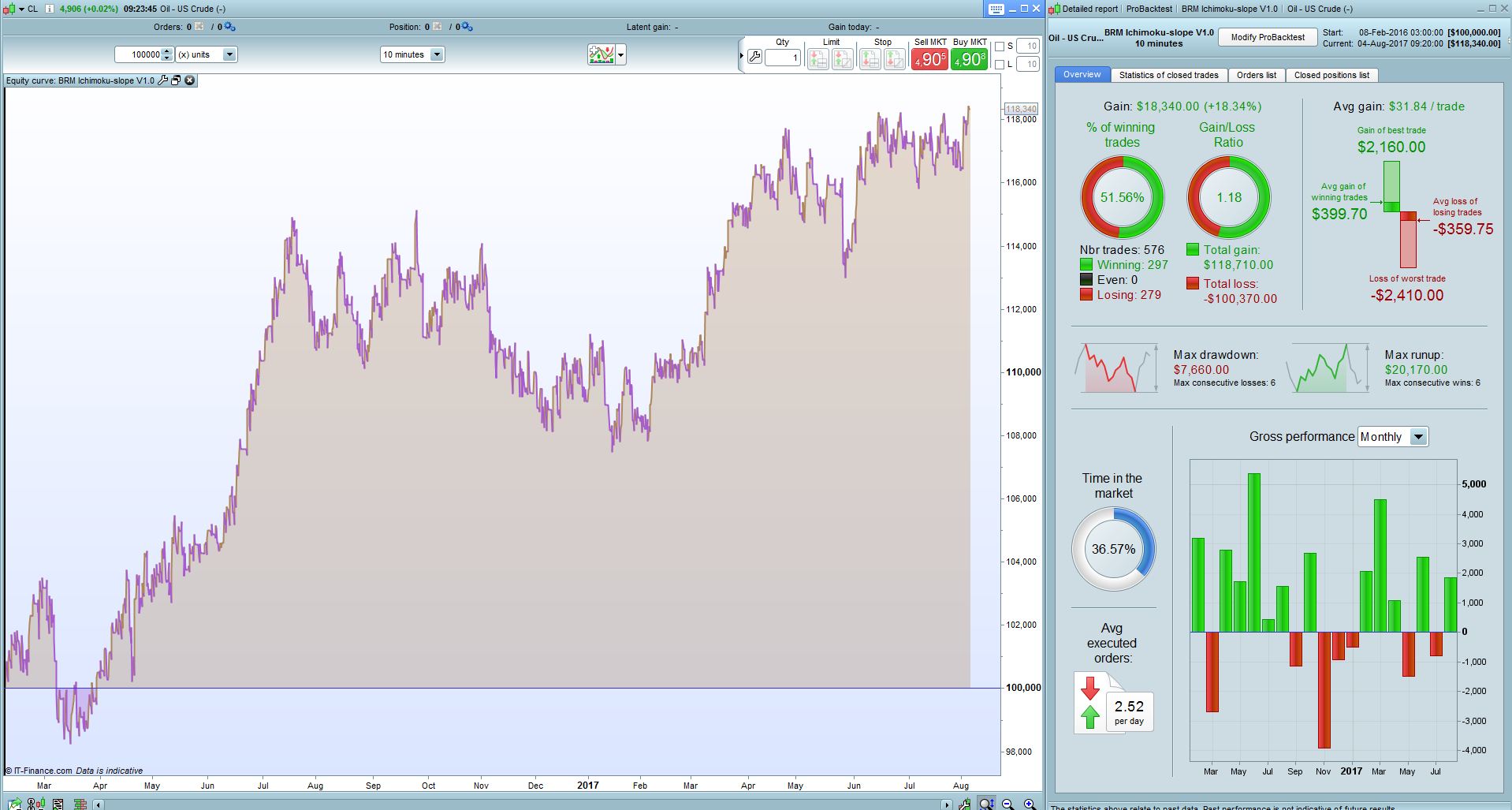Click the Max runup value $20,170.00

click(x=1416, y=370)
